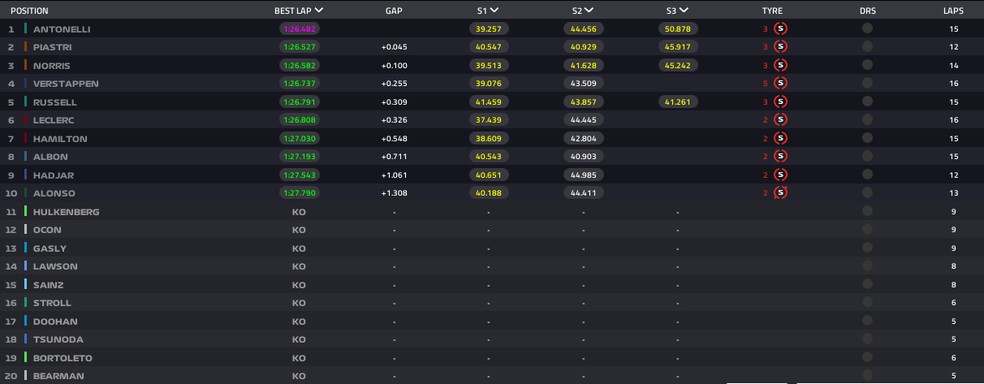Click Piastri's team color bar
This screenshot has width=984, height=384.
25,47
